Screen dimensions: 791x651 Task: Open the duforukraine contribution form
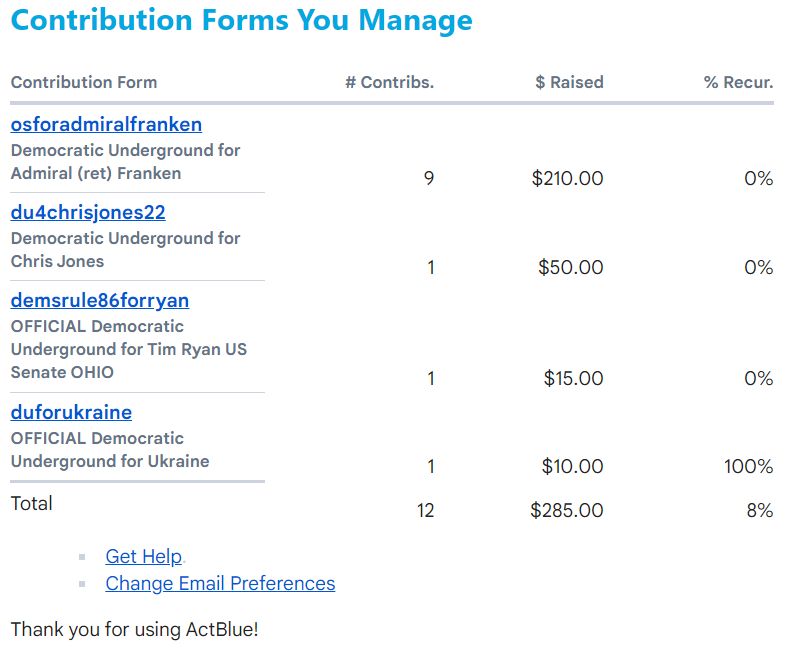click(x=71, y=413)
